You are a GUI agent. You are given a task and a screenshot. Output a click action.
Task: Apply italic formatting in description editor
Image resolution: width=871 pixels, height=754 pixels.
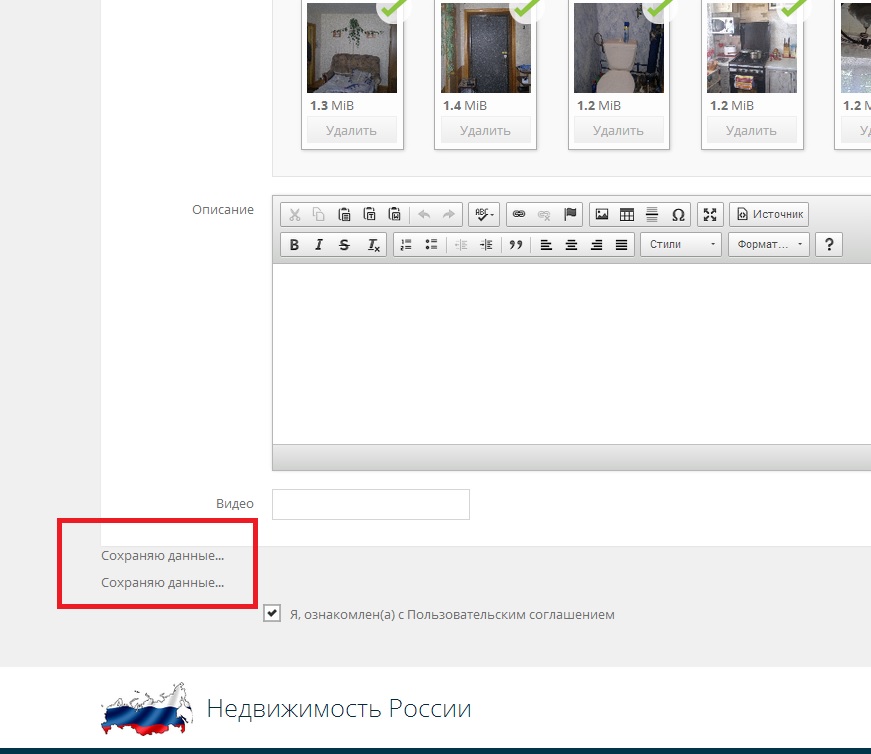[x=319, y=245]
